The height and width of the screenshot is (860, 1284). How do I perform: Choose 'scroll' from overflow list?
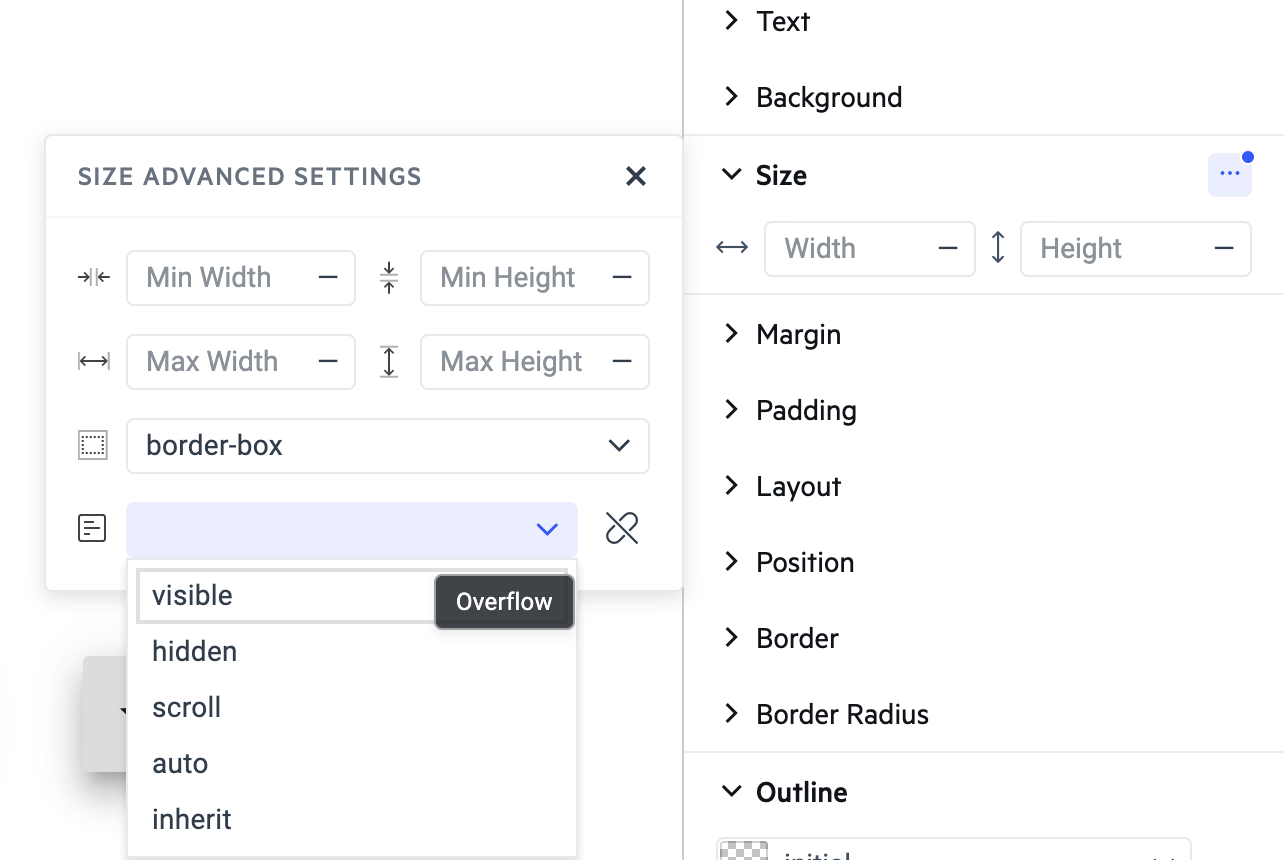[x=187, y=707]
